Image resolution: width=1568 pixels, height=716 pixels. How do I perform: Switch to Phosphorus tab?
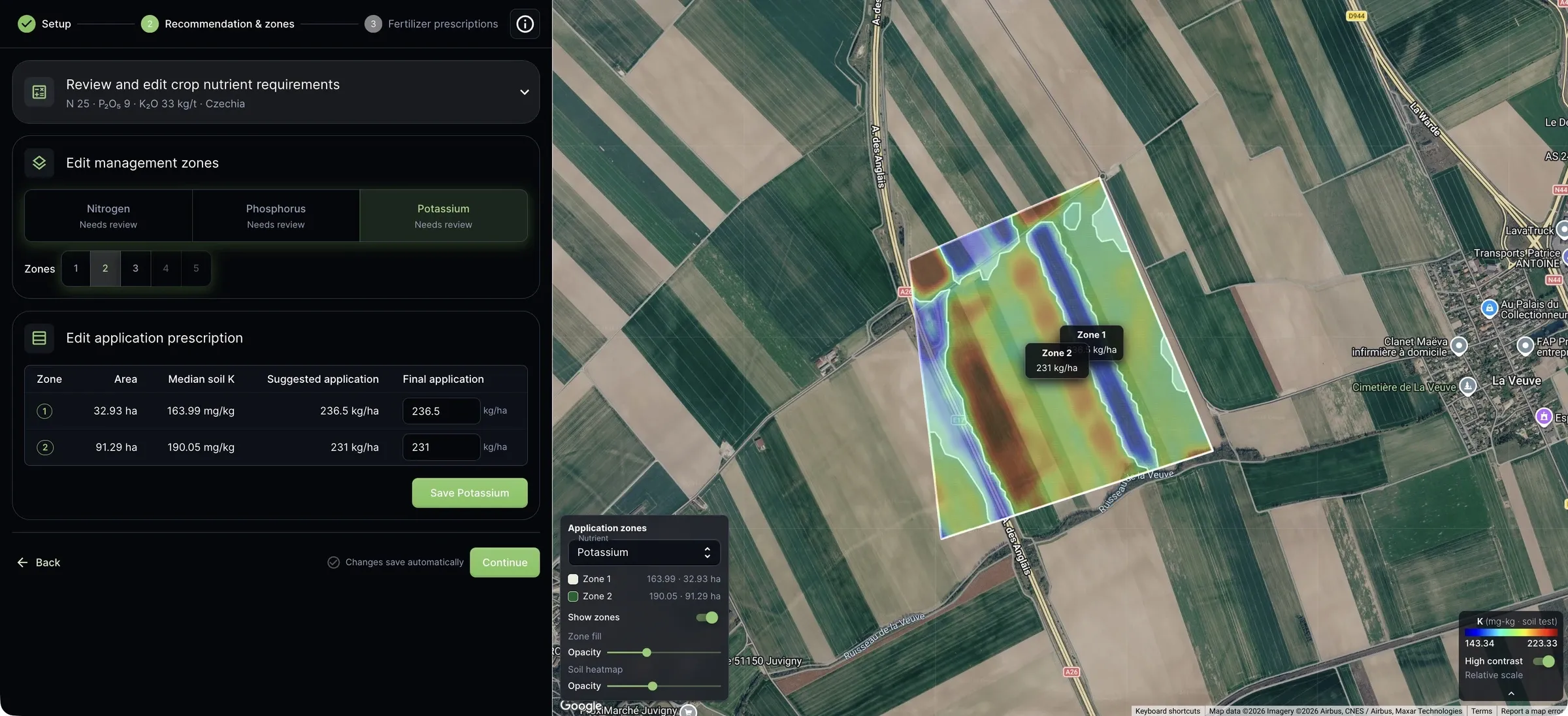pyautogui.click(x=276, y=216)
